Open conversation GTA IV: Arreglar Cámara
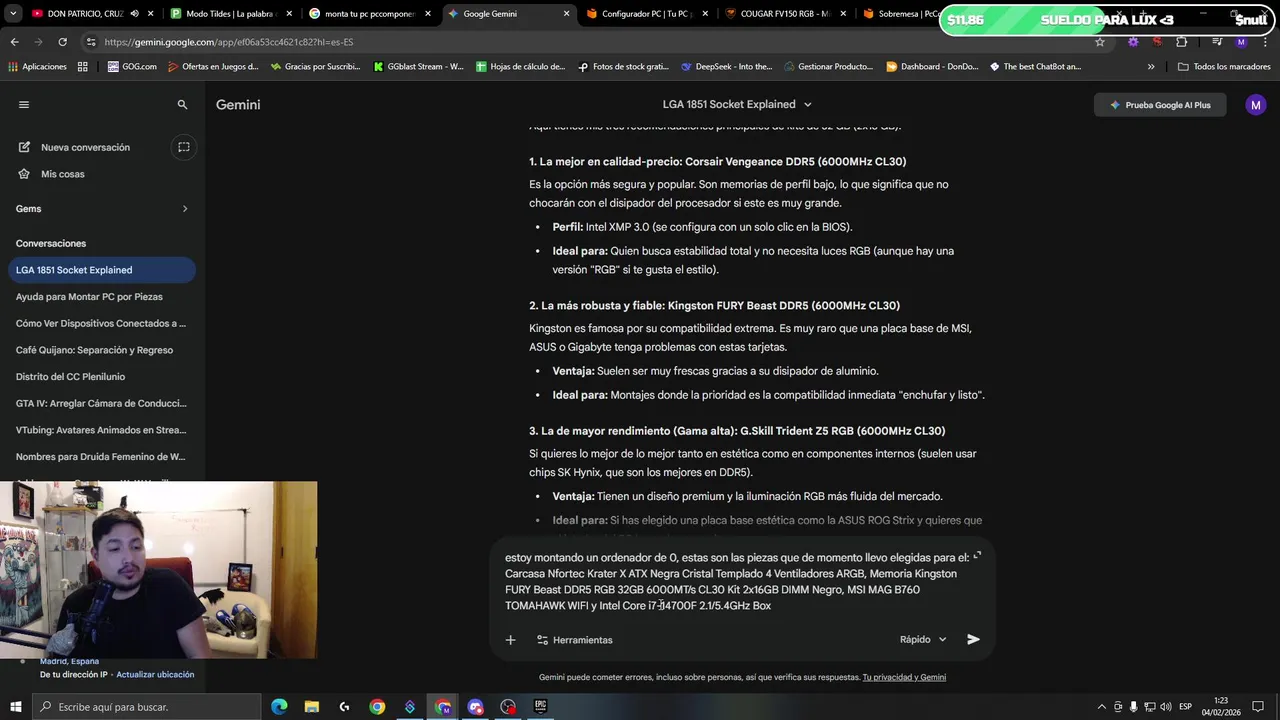Image resolution: width=1280 pixels, height=720 pixels. [102, 403]
